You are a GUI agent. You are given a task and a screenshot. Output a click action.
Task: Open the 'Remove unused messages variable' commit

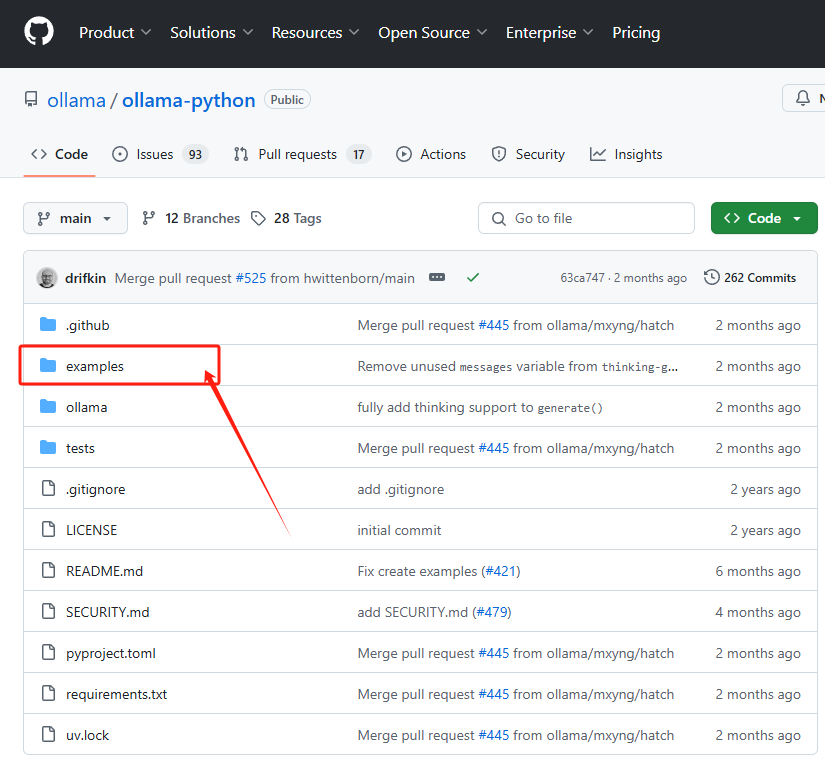coord(518,366)
